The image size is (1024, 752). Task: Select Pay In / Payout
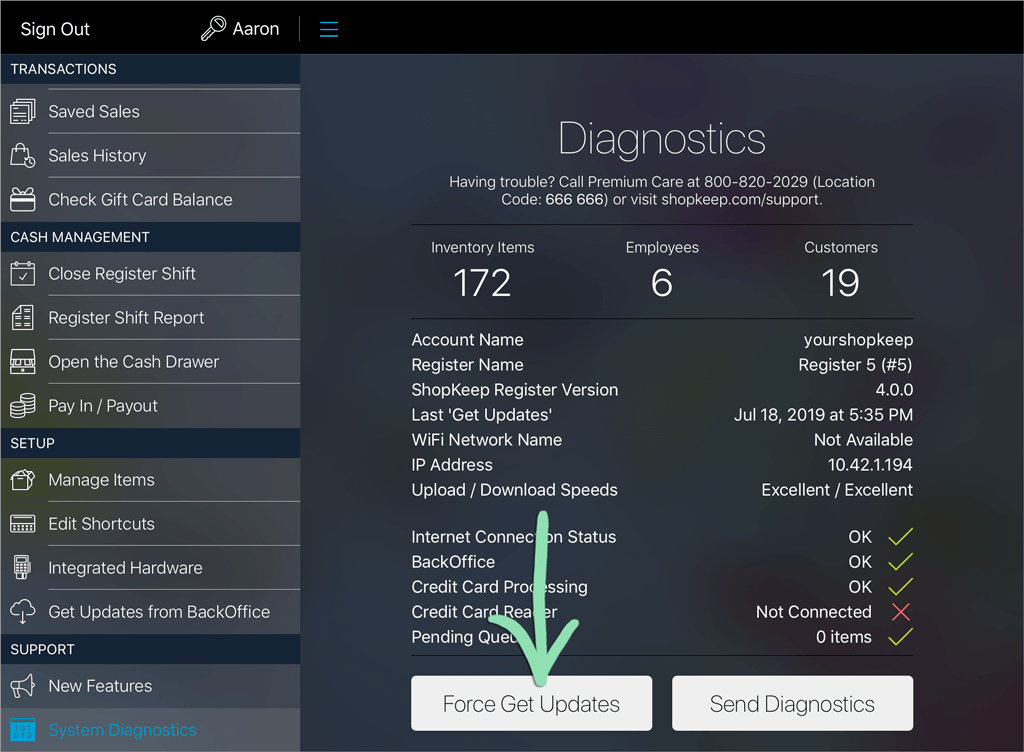pyautogui.click(x=151, y=405)
